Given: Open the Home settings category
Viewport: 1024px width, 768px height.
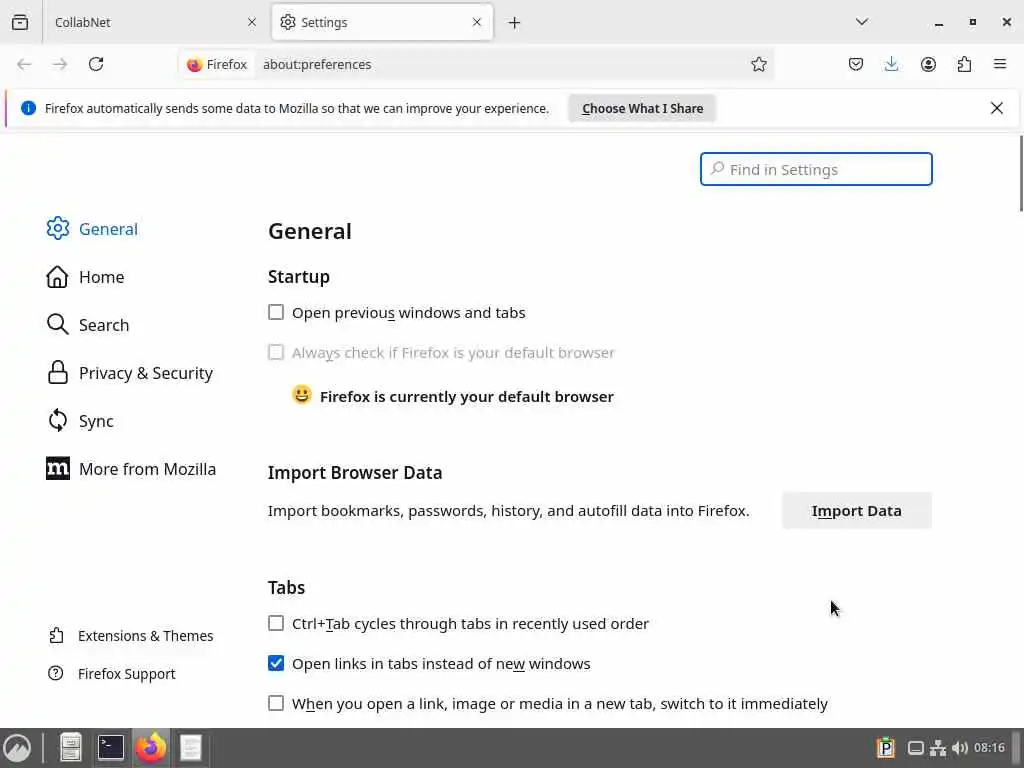Looking at the screenshot, I should pos(85,277).
